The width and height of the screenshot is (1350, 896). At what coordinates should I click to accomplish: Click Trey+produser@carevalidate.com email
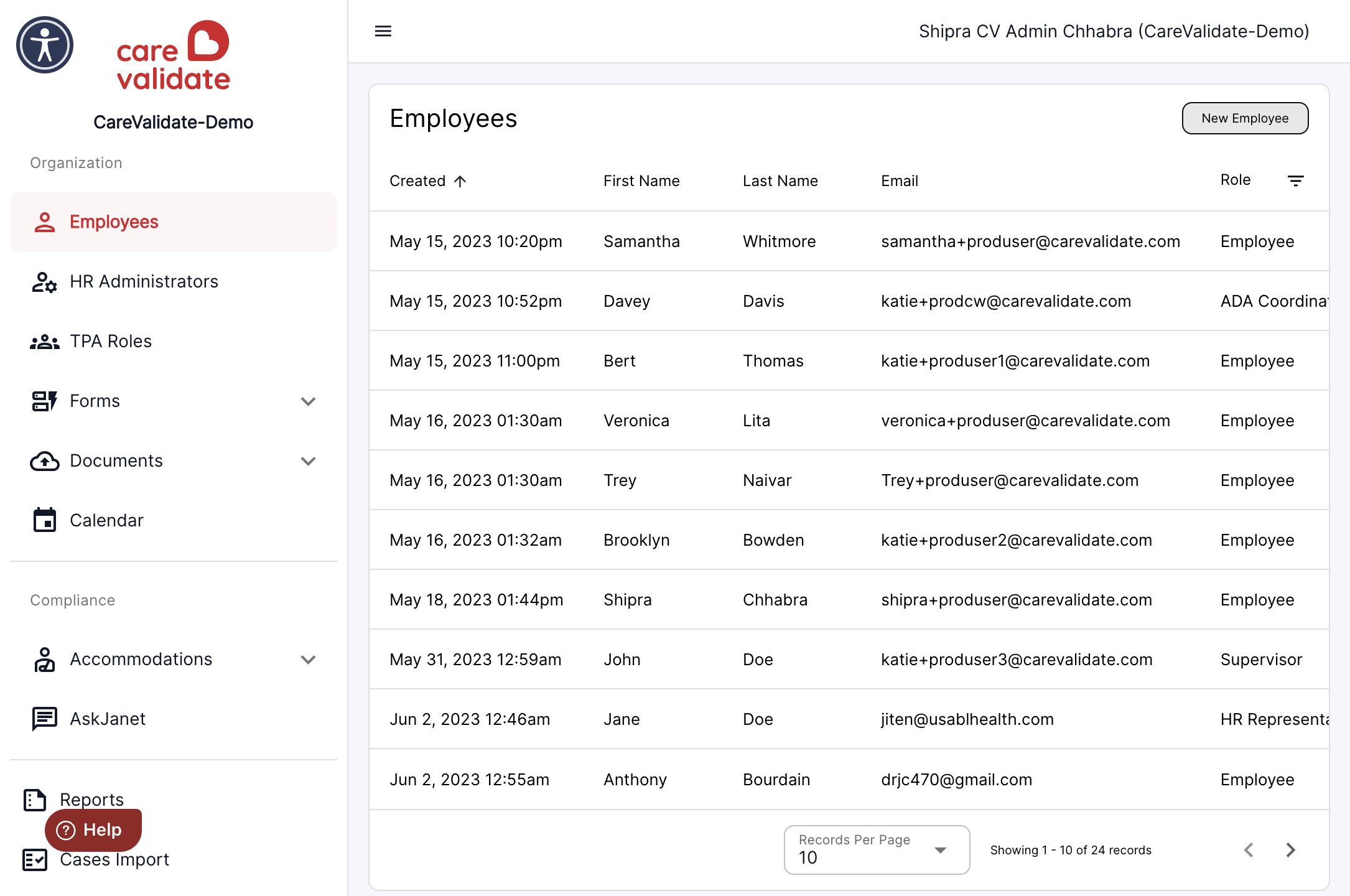[1010, 480]
